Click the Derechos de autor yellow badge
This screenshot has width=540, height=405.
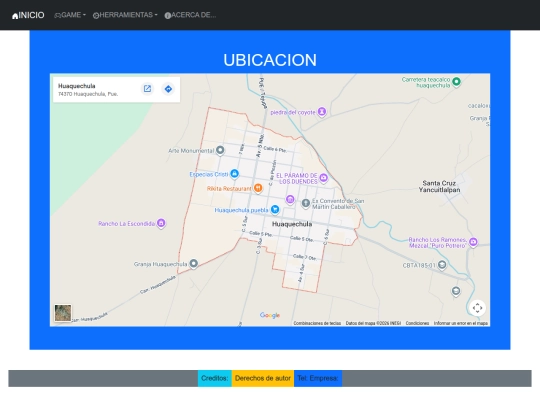click(x=263, y=378)
